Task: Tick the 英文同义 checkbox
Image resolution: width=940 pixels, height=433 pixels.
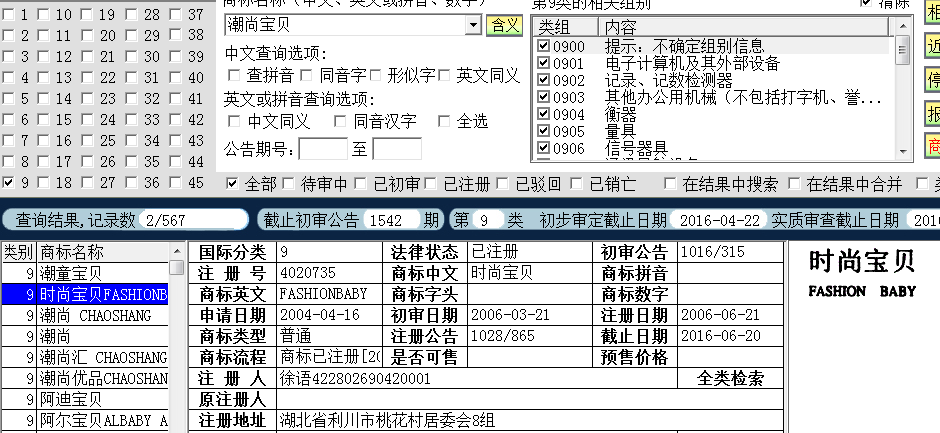Action: (444, 76)
